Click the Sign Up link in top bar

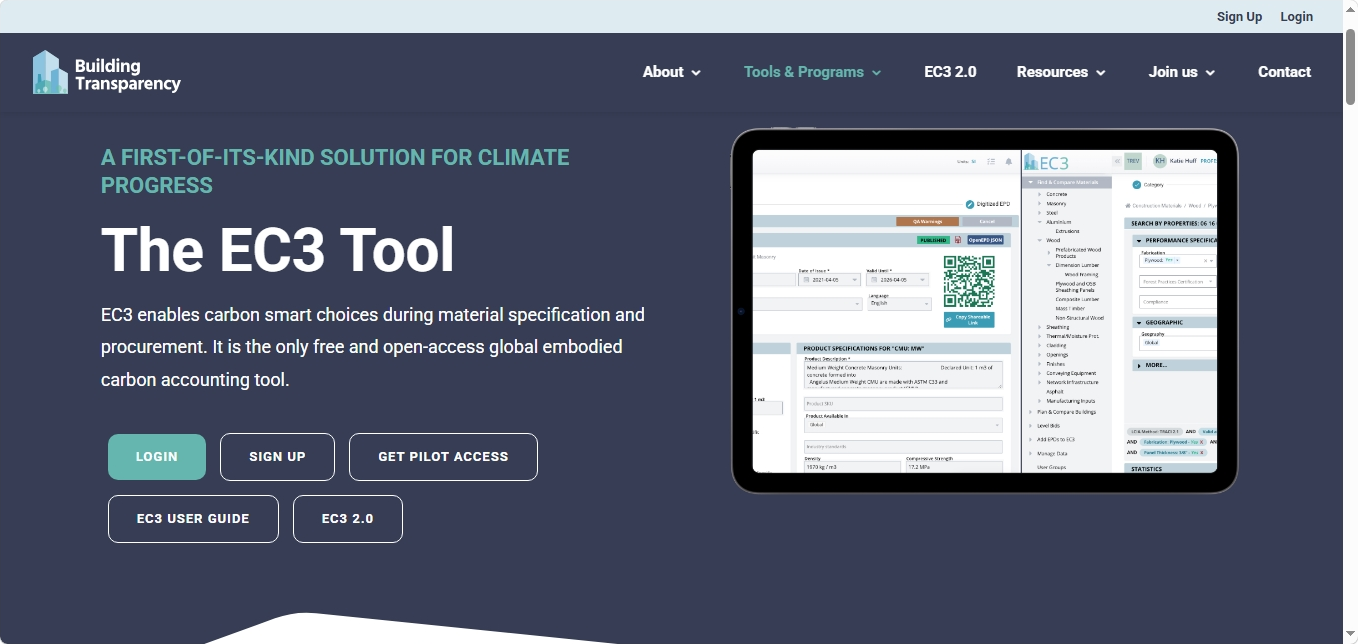1239,16
